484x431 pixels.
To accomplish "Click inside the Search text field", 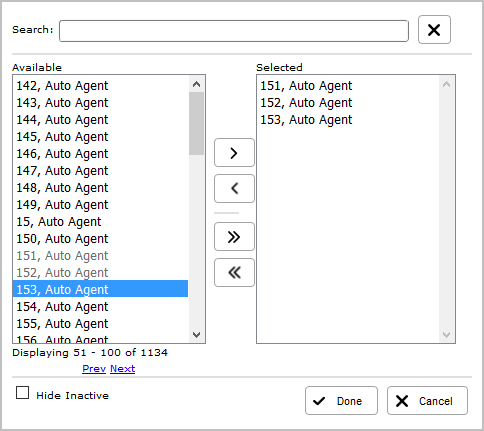I will [x=234, y=31].
